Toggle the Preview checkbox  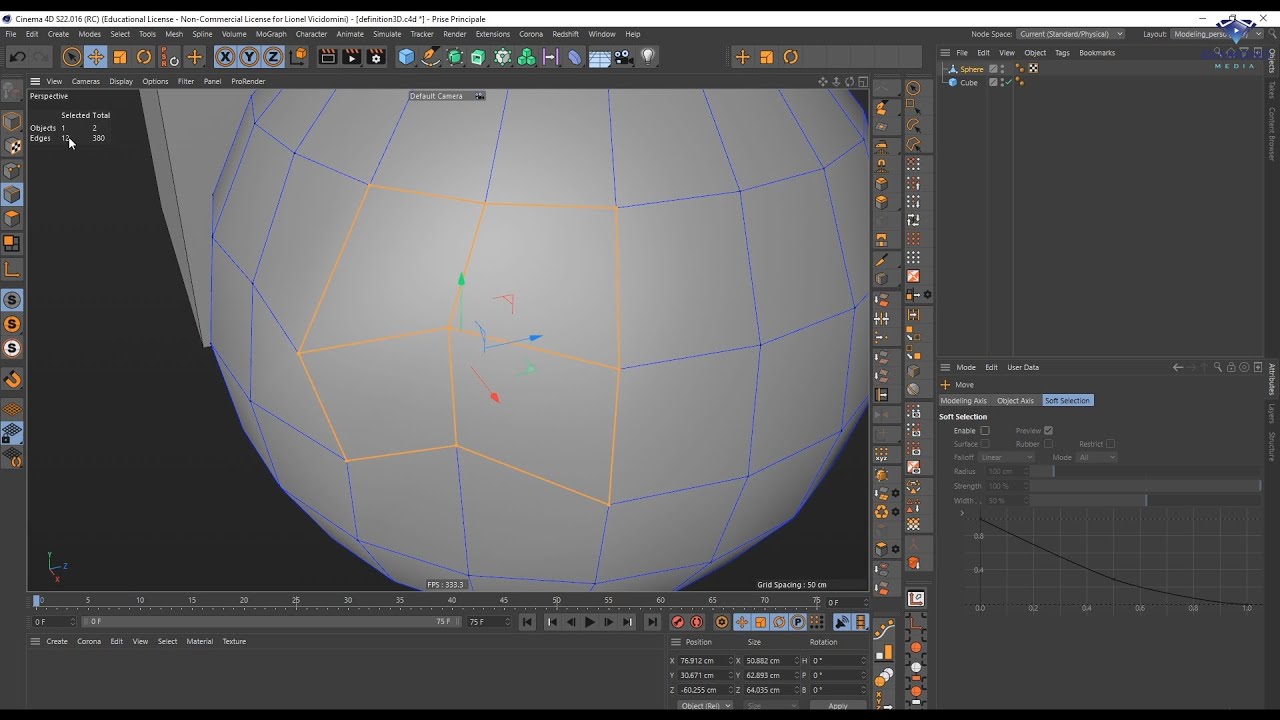pyautogui.click(x=1048, y=431)
